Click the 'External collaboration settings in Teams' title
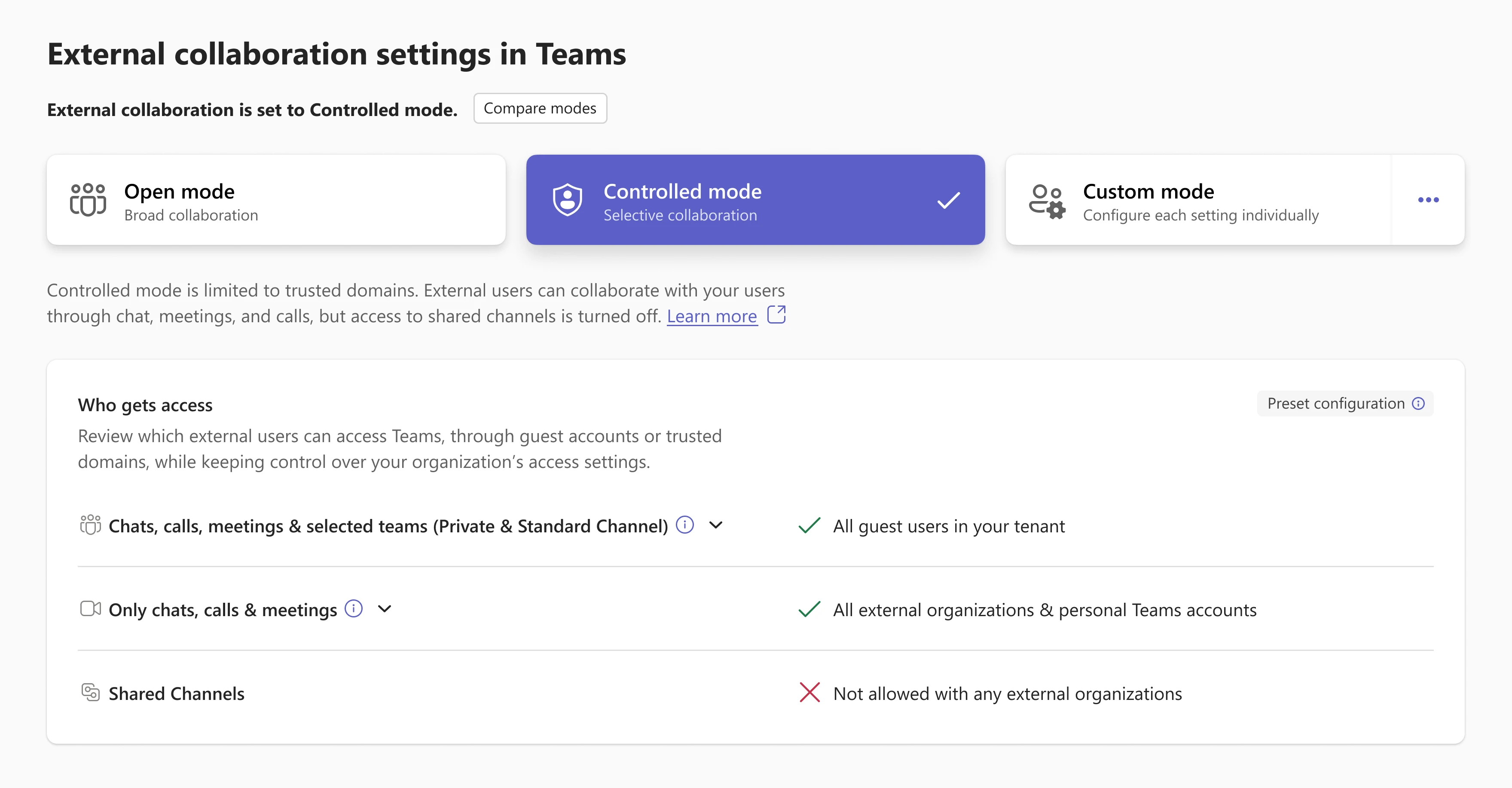Image resolution: width=1512 pixels, height=788 pixels. pos(336,55)
